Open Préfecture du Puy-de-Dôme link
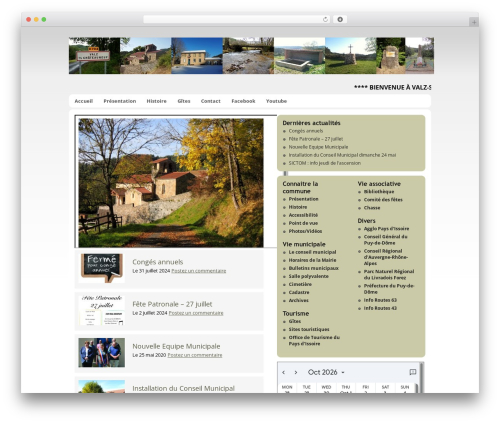 (x=389, y=289)
